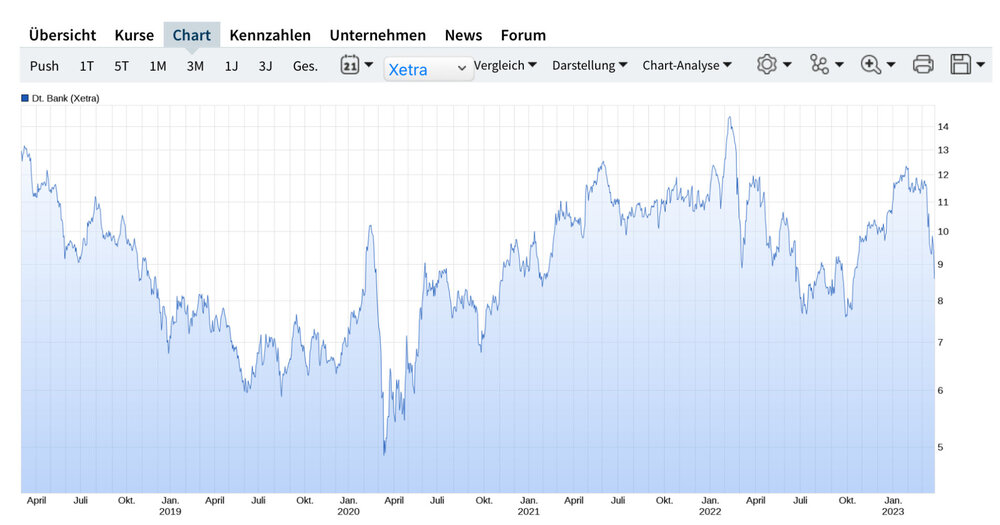Print the chart using the printer icon

[x=923, y=64]
